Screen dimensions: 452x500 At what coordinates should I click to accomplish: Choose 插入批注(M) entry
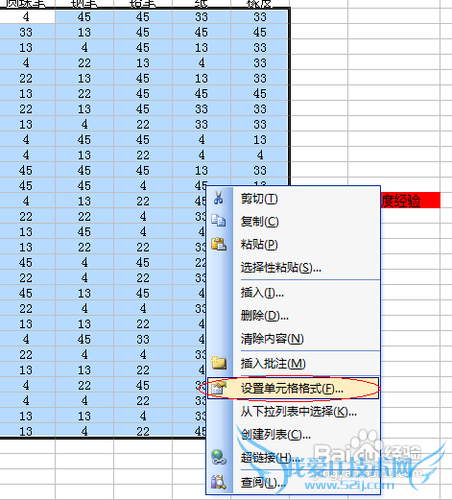tap(293, 363)
